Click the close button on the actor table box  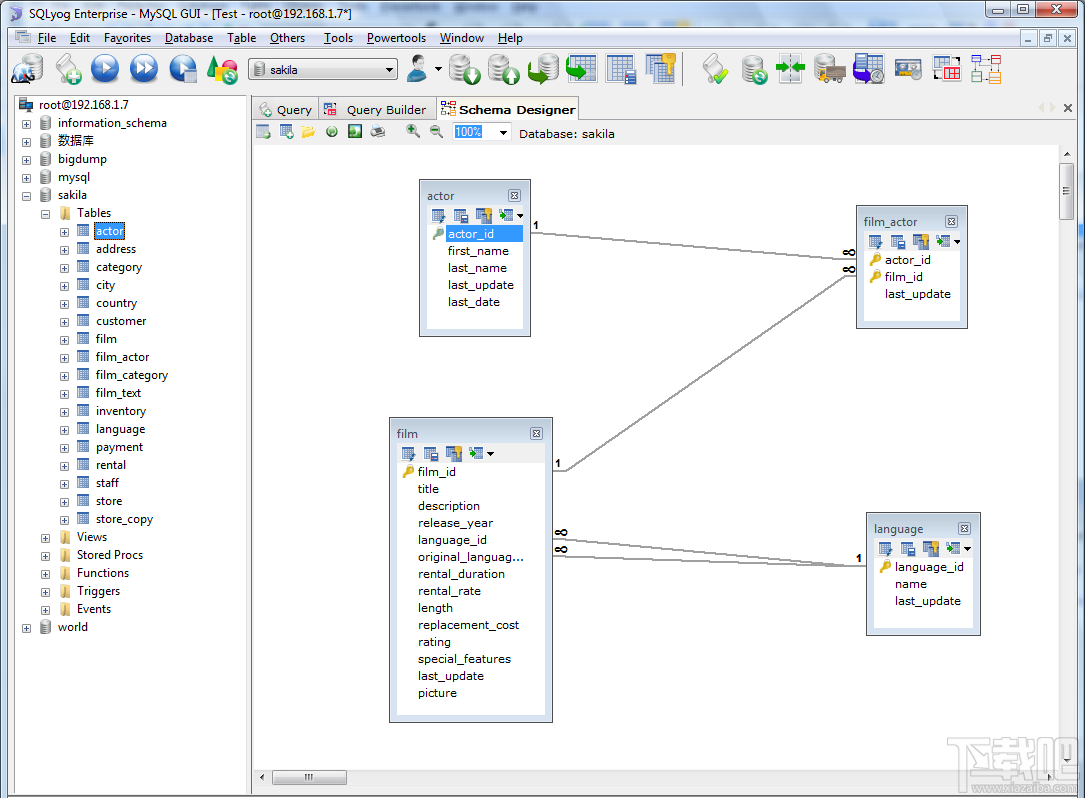point(514,195)
